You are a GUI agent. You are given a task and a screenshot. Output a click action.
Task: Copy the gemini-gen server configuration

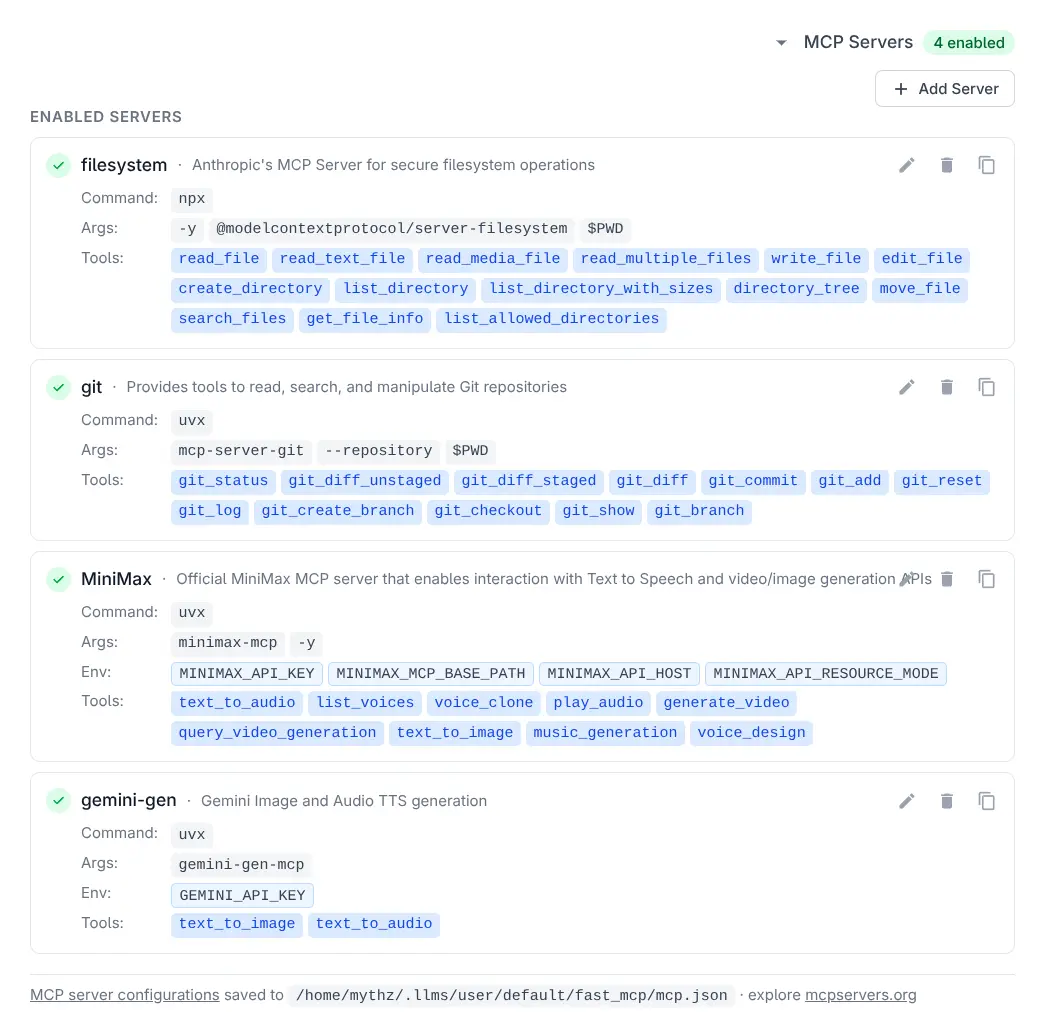click(x=987, y=801)
